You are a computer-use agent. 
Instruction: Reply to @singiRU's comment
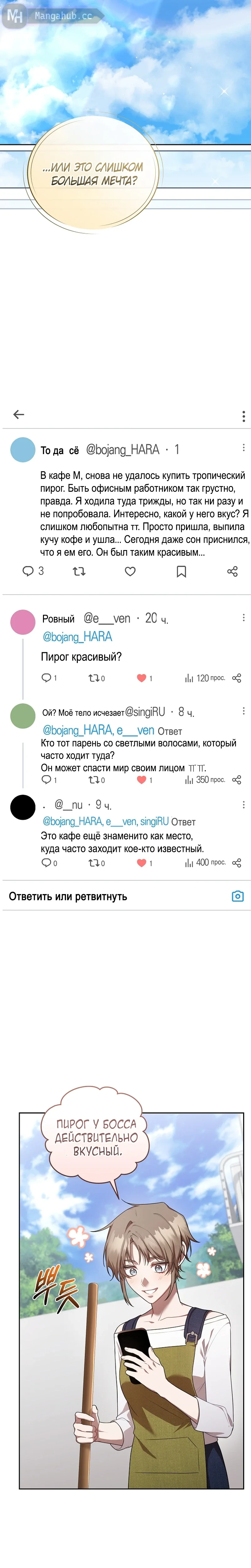[x=46, y=780]
